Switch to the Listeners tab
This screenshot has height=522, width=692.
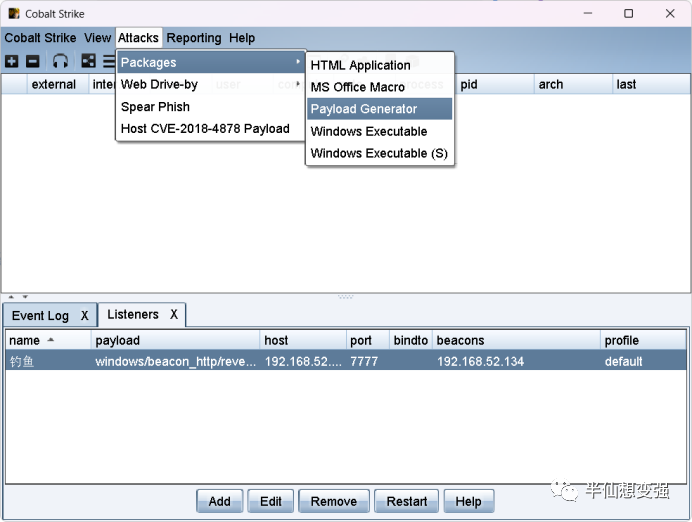click(x=133, y=314)
